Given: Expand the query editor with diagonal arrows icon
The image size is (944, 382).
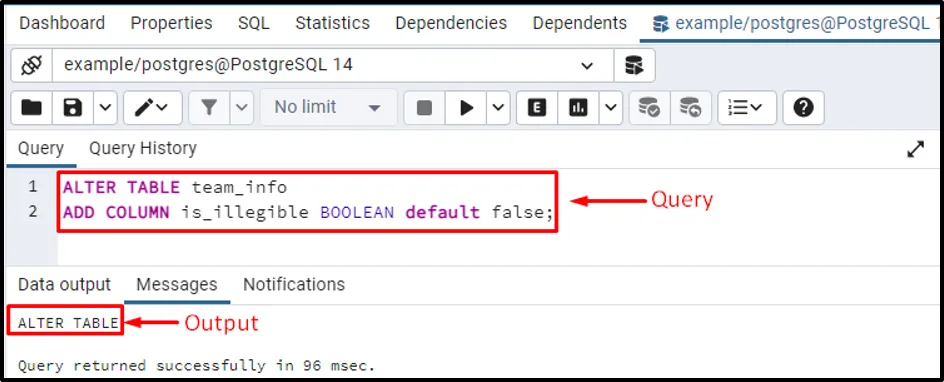Looking at the screenshot, I should click(x=915, y=149).
